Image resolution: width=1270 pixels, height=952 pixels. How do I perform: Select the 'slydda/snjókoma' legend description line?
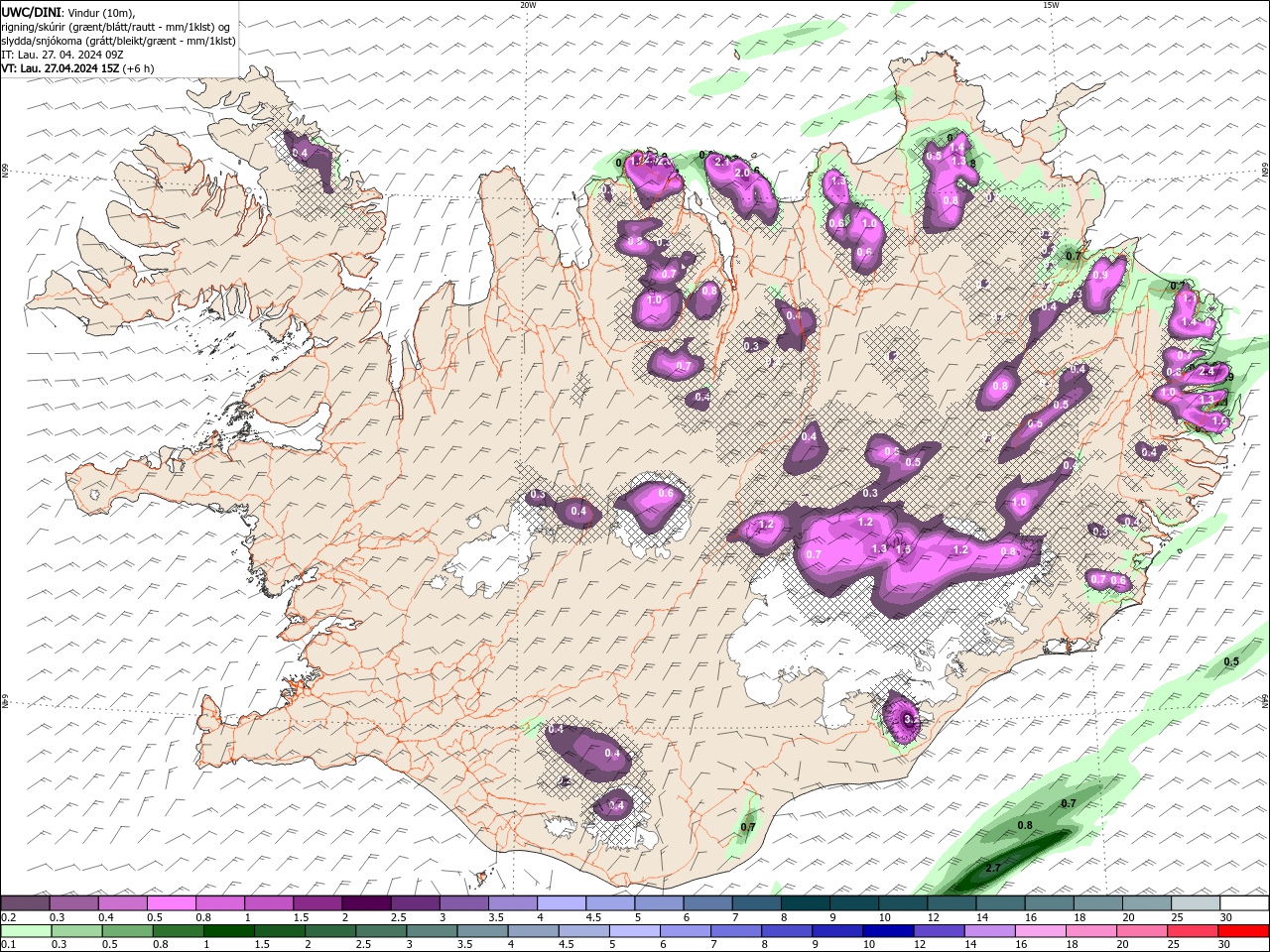(x=118, y=41)
